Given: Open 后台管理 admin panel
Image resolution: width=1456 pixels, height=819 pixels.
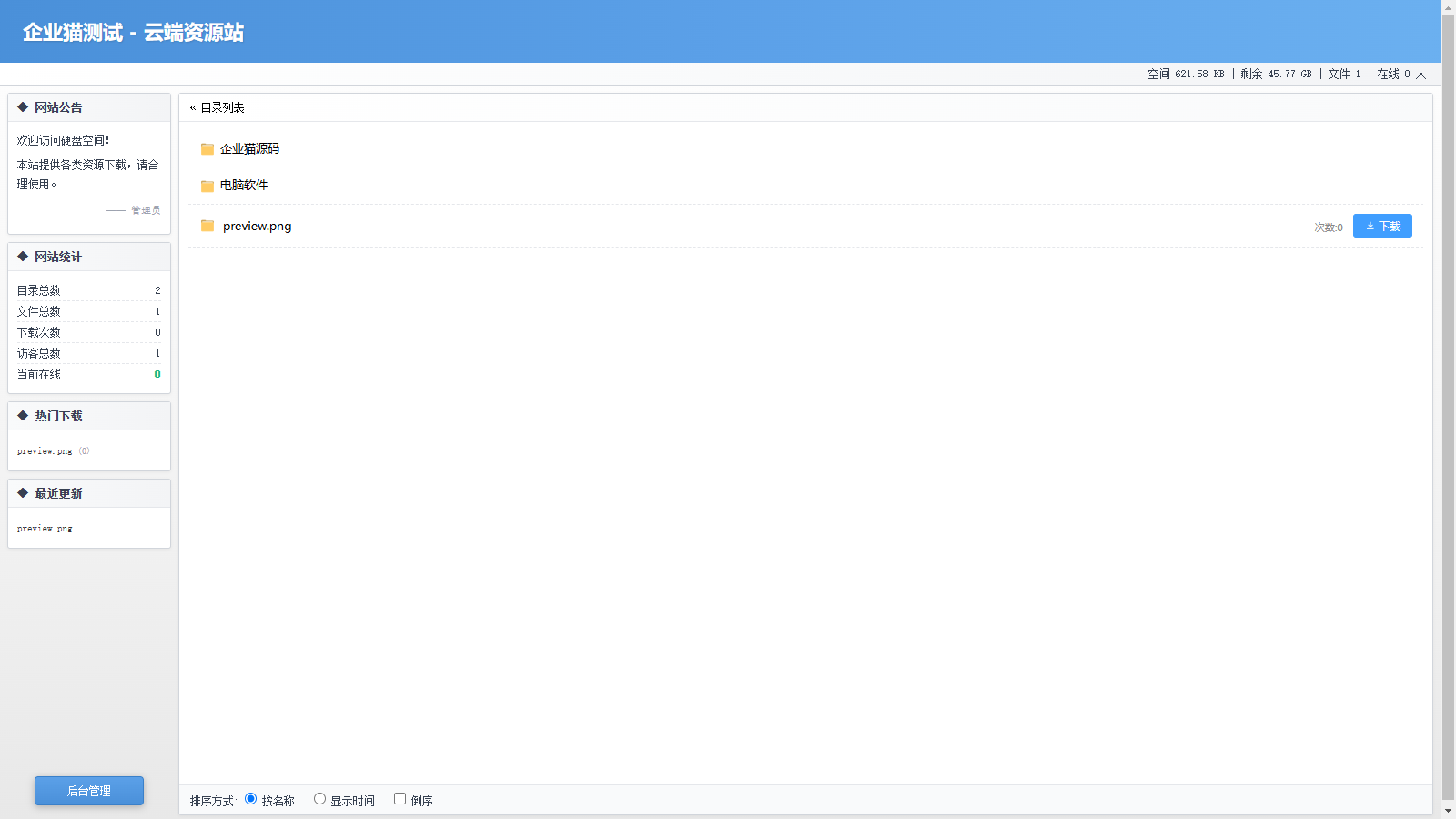Looking at the screenshot, I should tap(89, 791).
